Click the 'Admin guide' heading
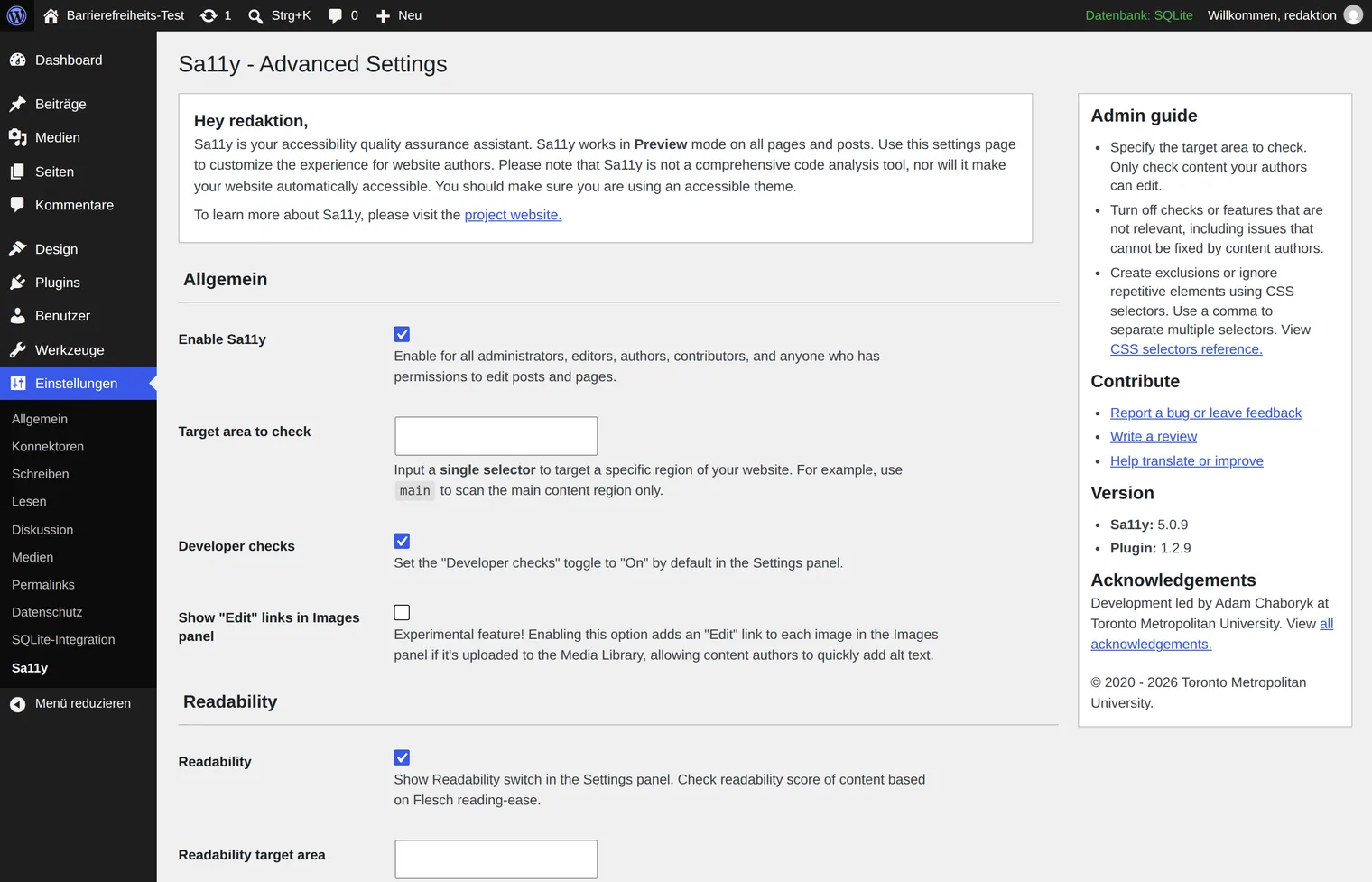Image resolution: width=1372 pixels, height=882 pixels. [1144, 116]
